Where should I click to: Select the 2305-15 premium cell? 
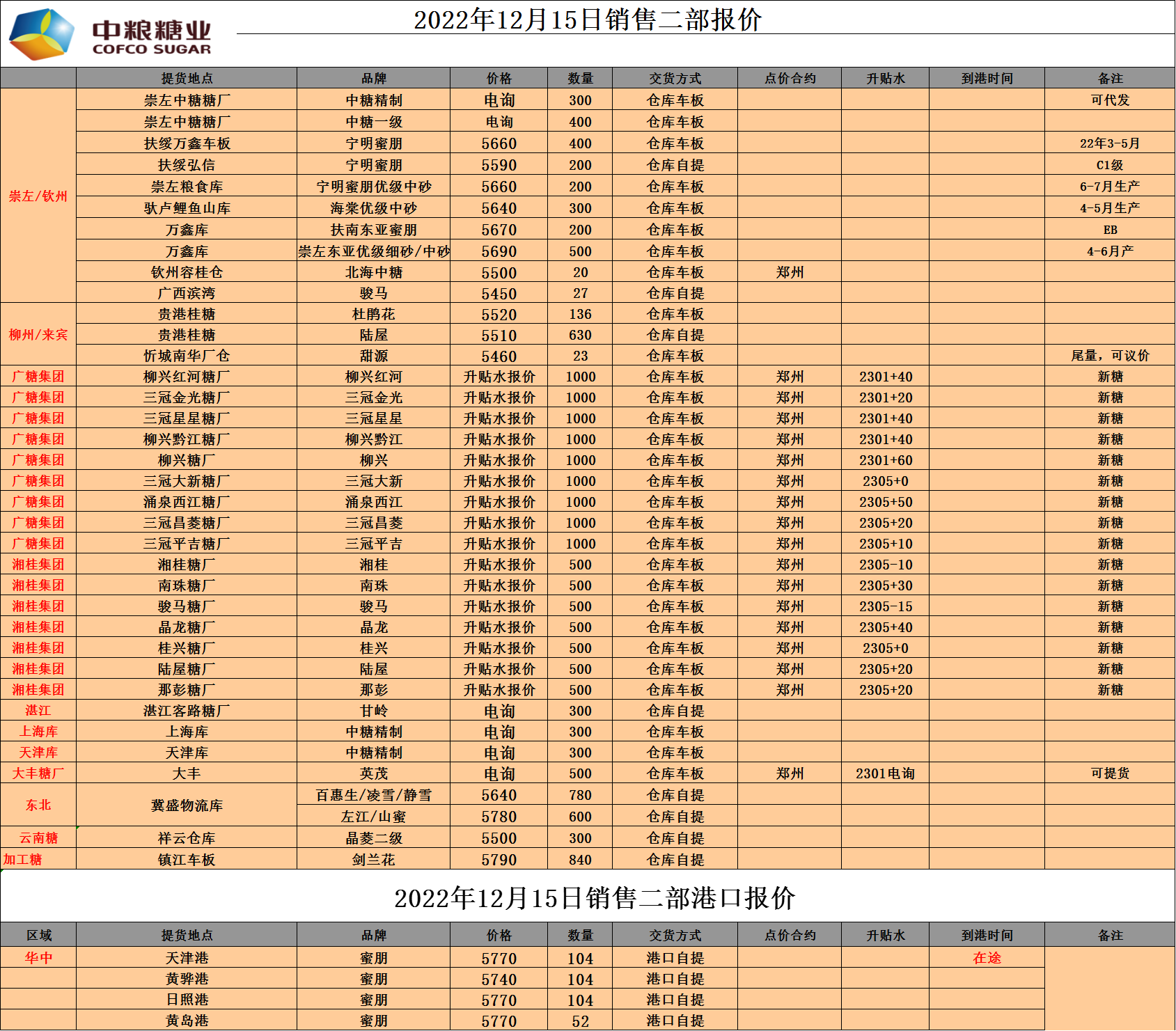pos(885,606)
